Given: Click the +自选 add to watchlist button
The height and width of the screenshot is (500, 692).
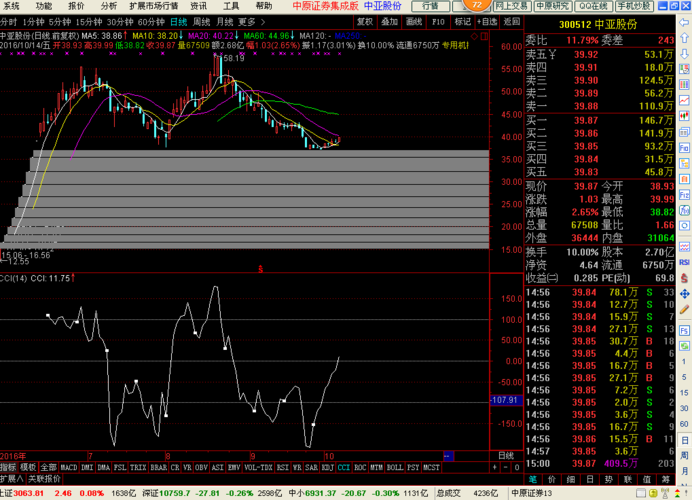Looking at the screenshot, I should pyautogui.click(x=487, y=22).
